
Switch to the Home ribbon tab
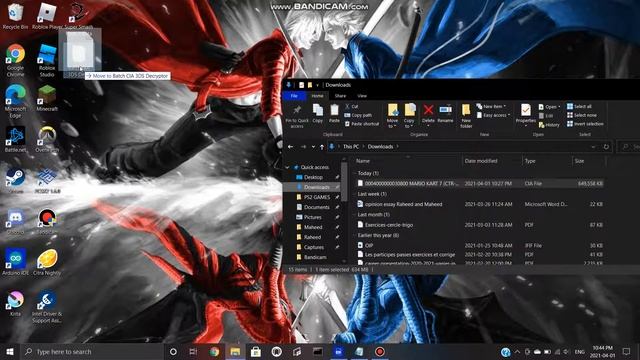(317, 96)
